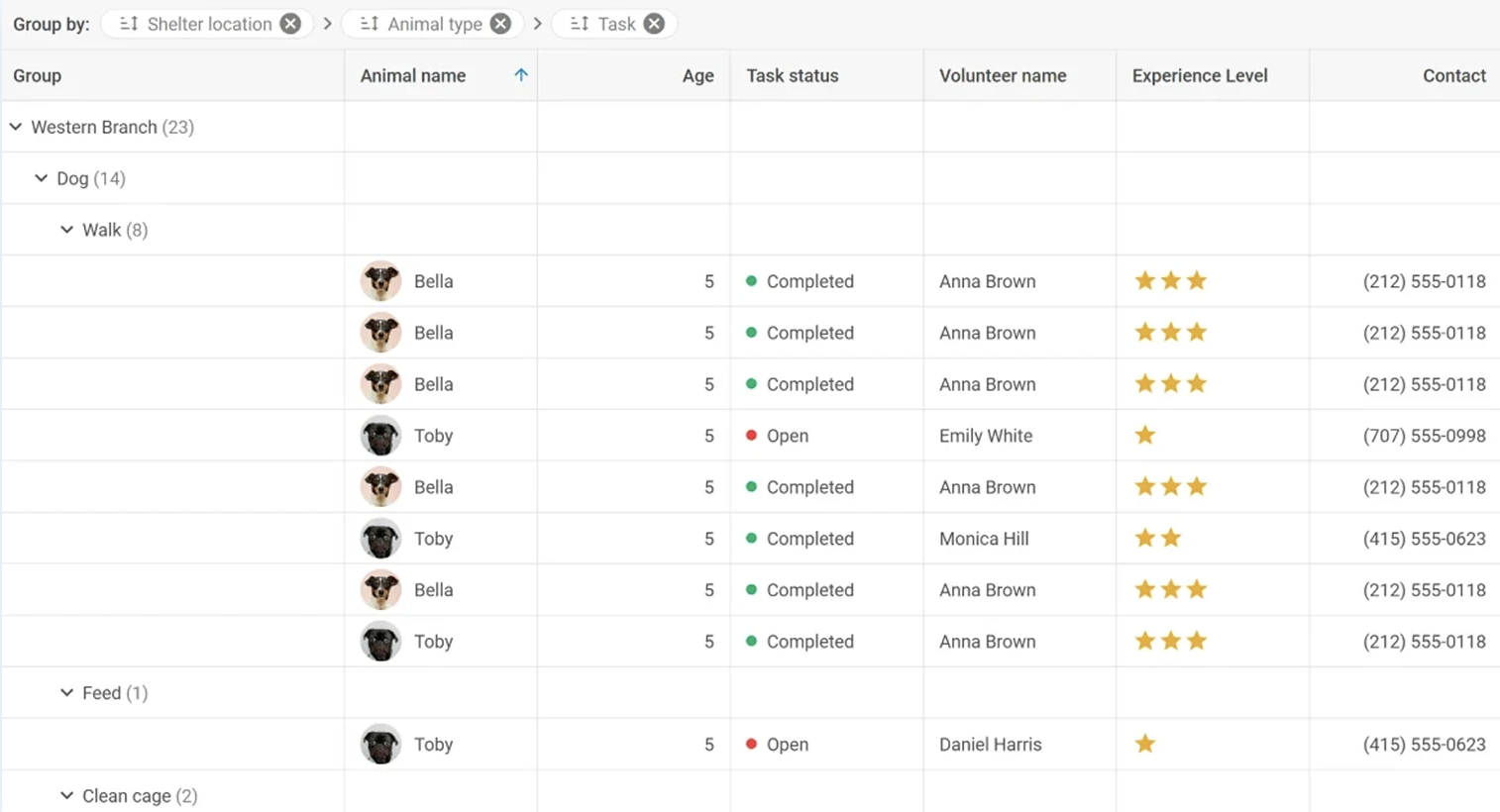Image resolution: width=1500 pixels, height=812 pixels.
Task: Remove the Shelter location grouping chip
Action: pos(290,24)
